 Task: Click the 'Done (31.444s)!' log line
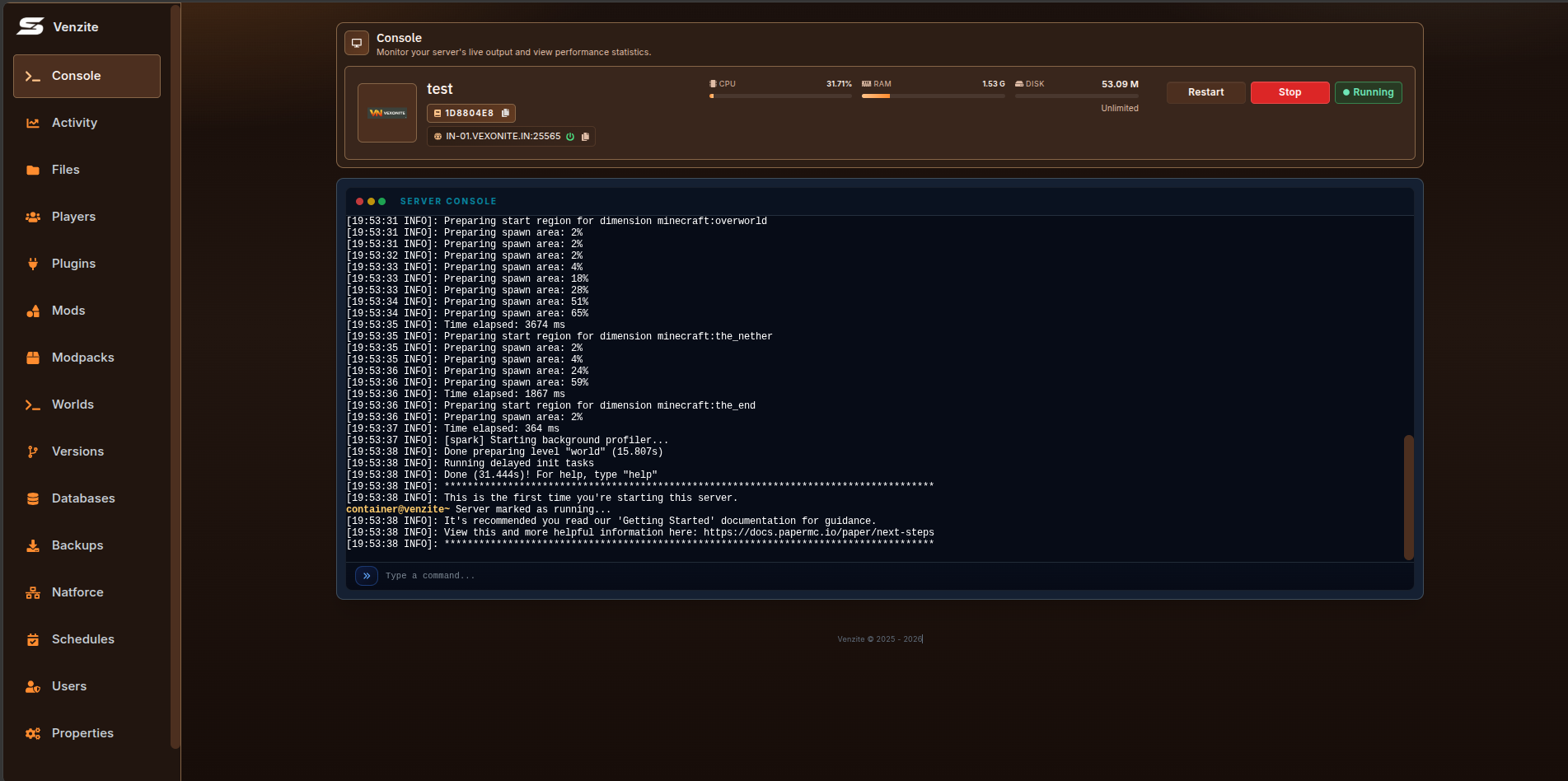point(502,475)
